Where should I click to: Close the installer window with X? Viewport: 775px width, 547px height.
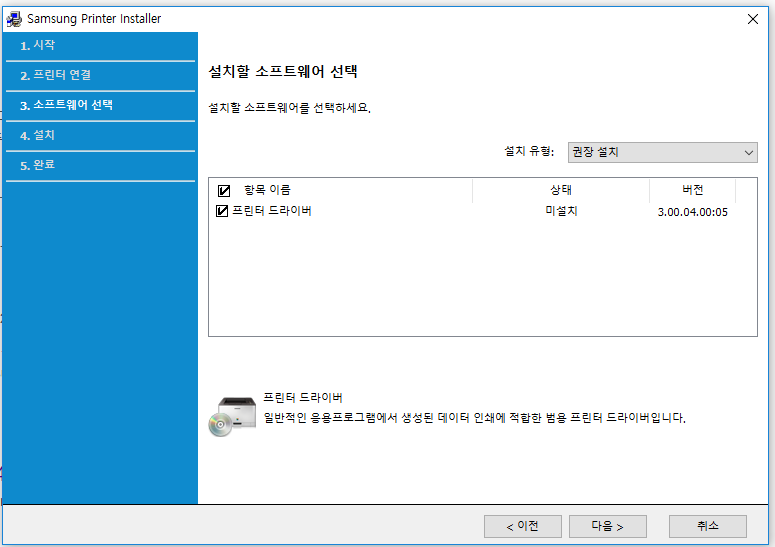pyautogui.click(x=753, y=19)
